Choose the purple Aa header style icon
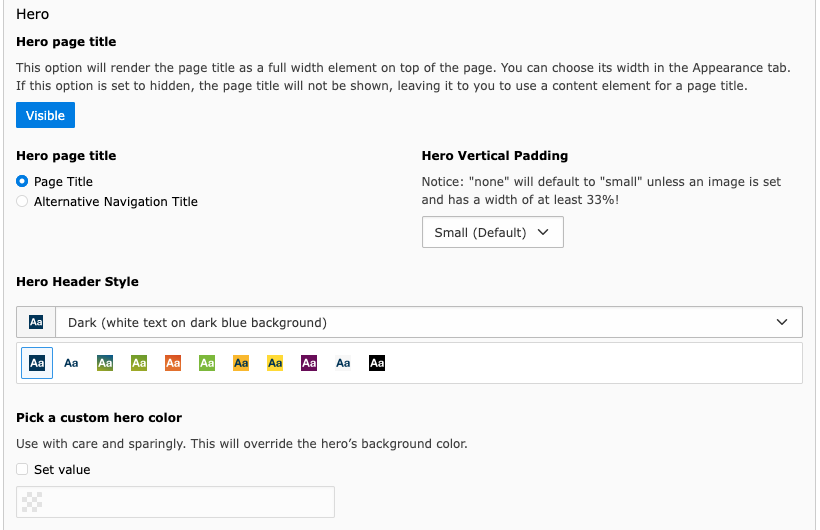 coord(309,363)
